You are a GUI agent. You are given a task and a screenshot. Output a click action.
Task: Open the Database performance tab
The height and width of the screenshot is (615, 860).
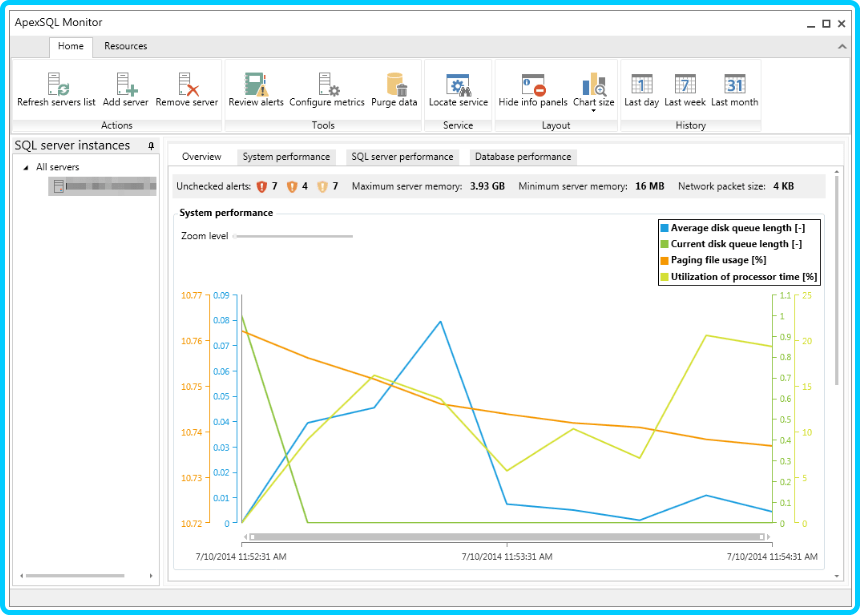pos(523,157)
